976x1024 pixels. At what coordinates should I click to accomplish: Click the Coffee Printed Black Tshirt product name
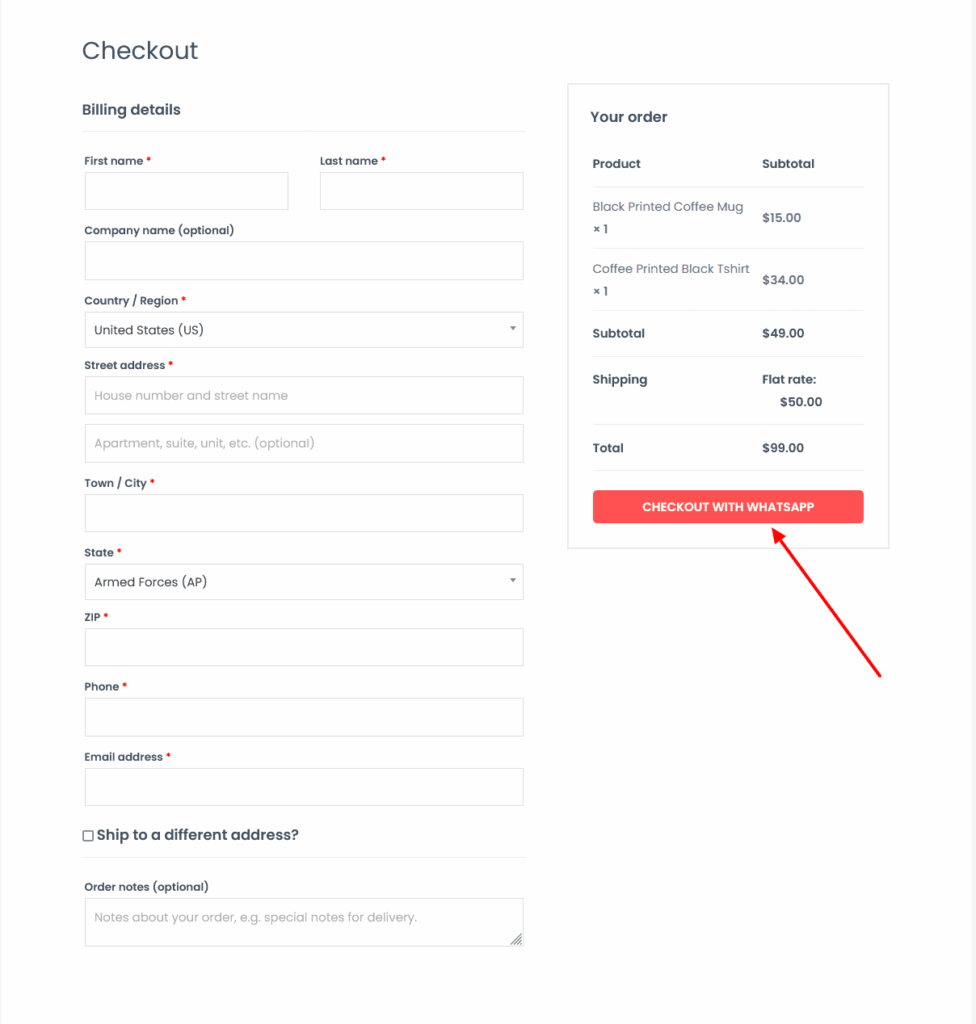pos(670,269)
